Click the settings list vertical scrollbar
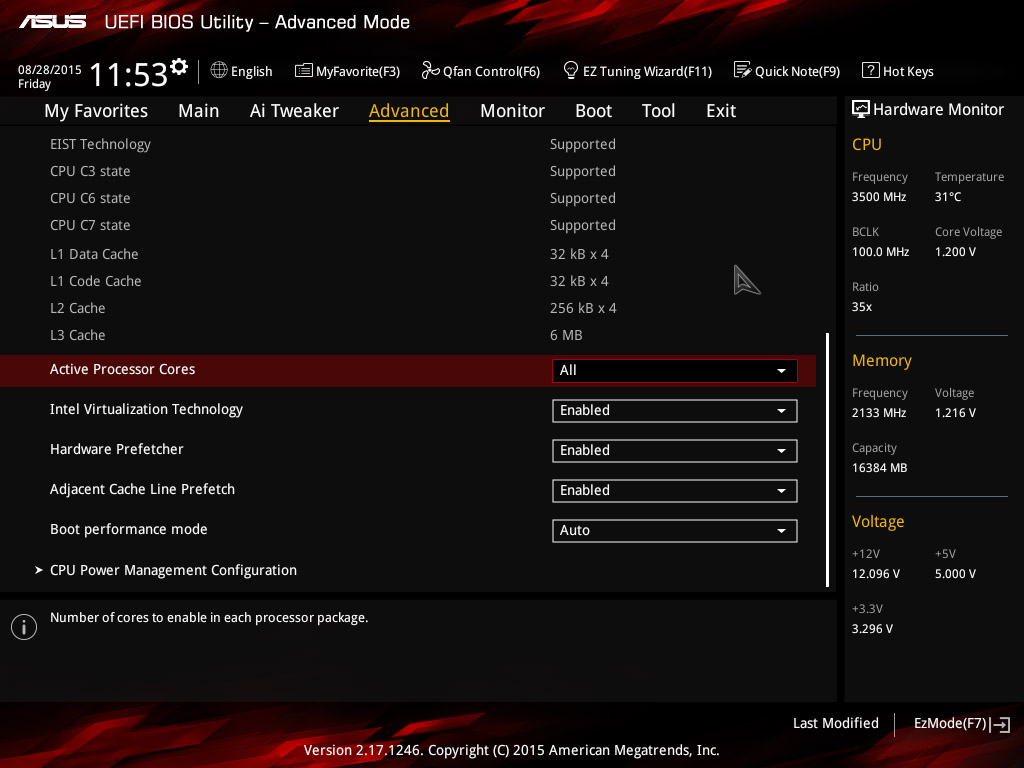The height and width of the screenshot is (768, 1024). pos(827,460)
